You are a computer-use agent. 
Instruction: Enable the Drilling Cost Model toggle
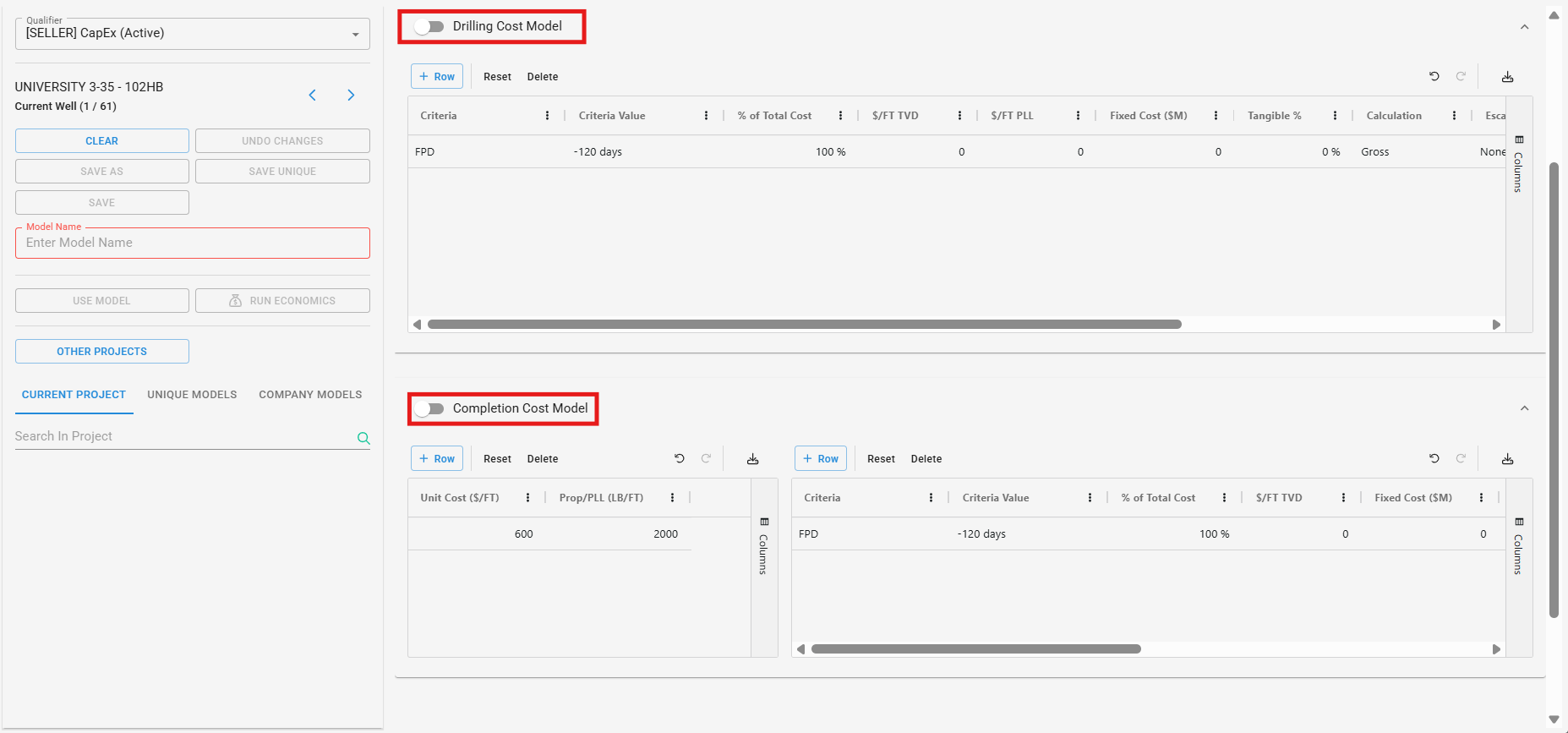point(429,27)
